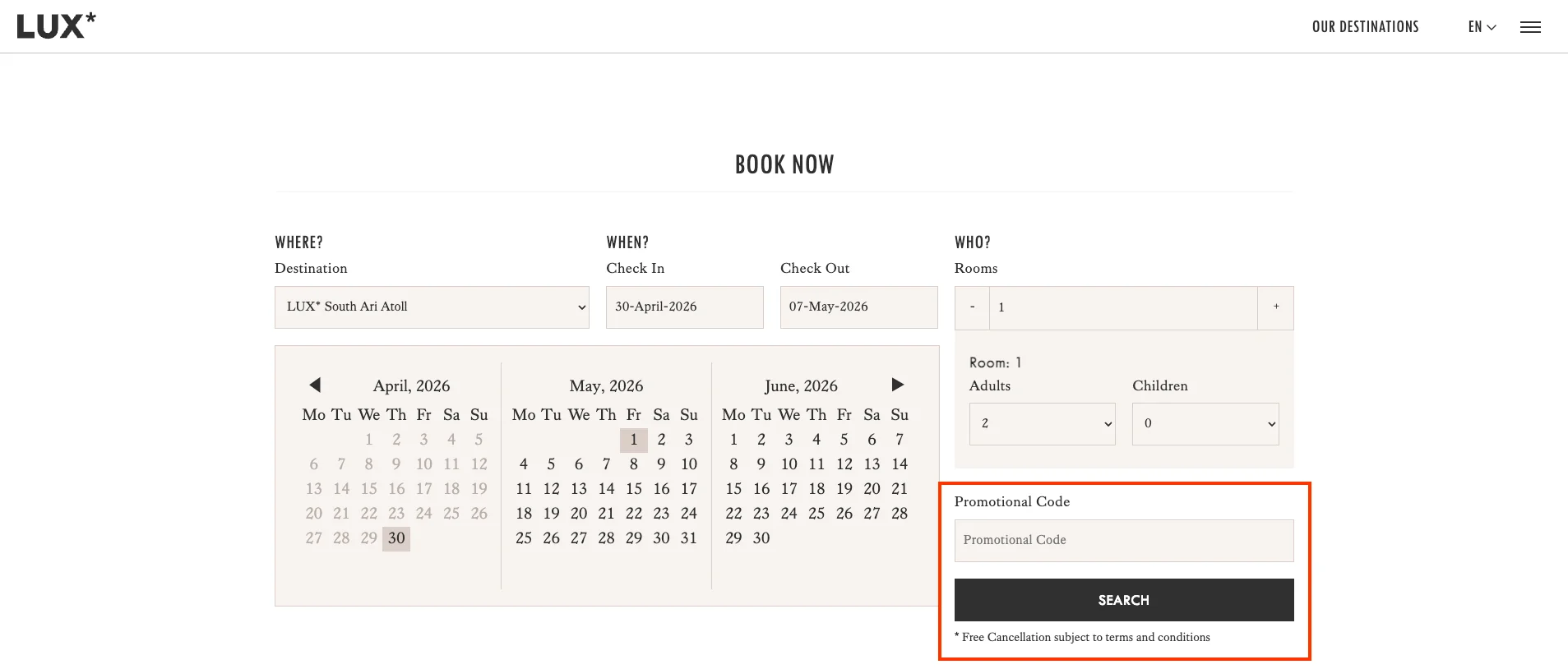Click the Check Out date field
The height and width of the screenshot is (669, 1568).
tap(858, 307)
